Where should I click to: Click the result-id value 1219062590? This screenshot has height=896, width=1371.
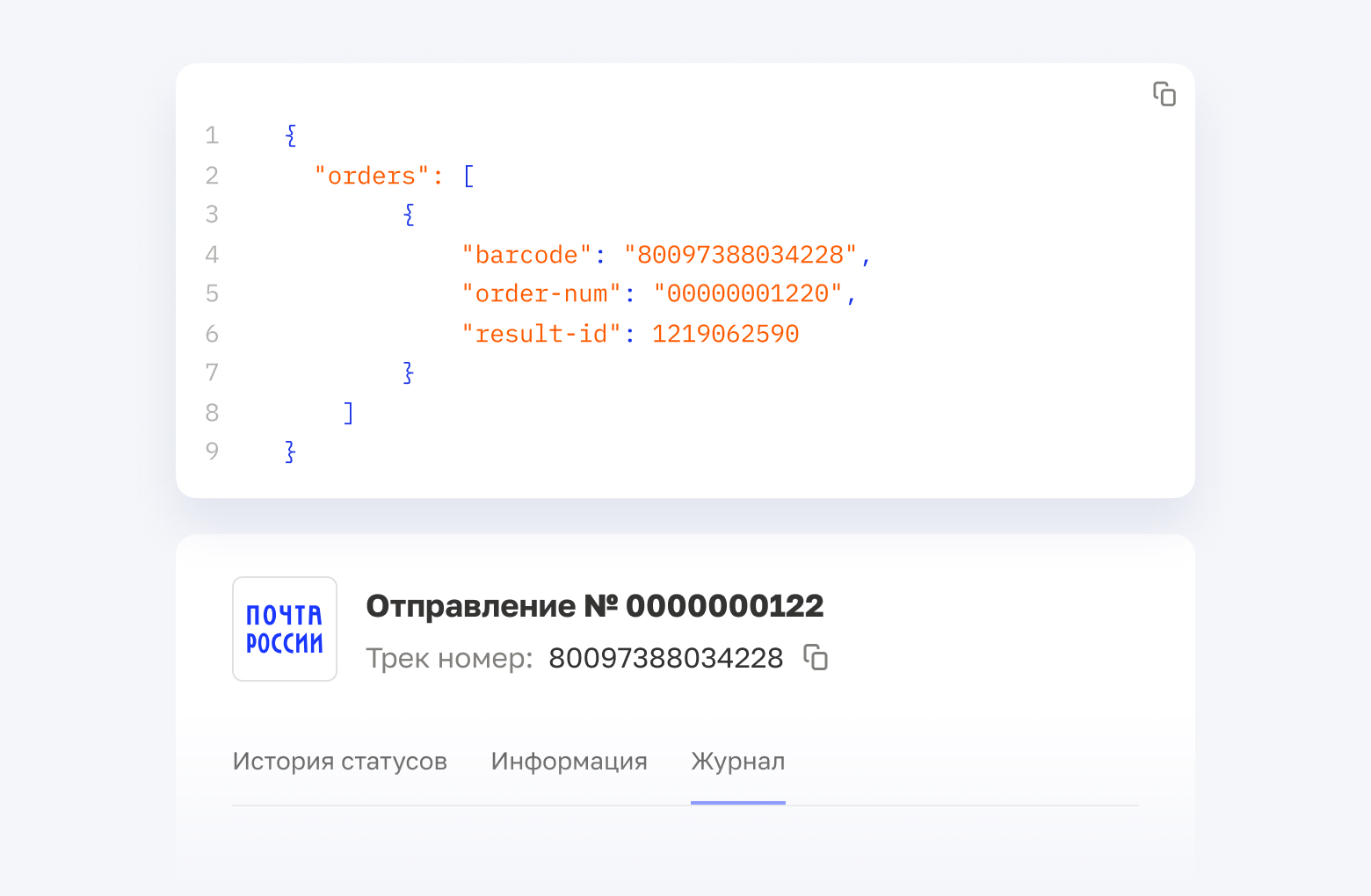pos(725,334)
